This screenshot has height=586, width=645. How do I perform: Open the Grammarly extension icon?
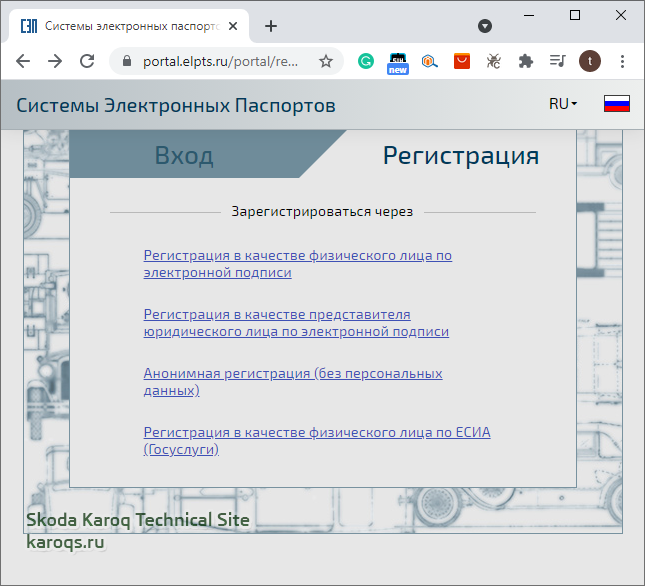(x=366, y=61)
